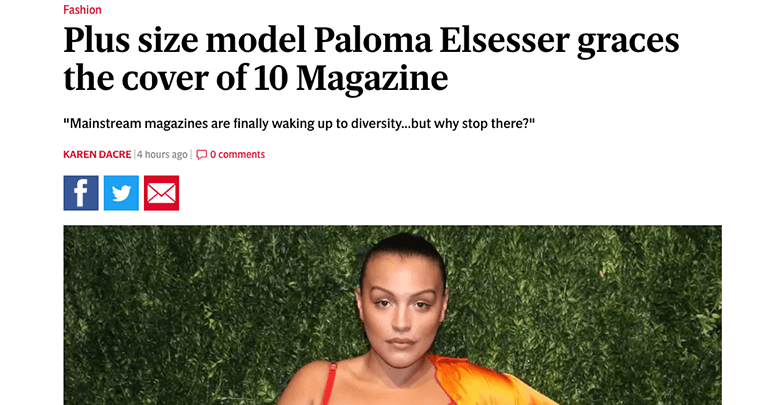780x405 pixels.
Task: Share the article on Facebook
Action: 81,193
